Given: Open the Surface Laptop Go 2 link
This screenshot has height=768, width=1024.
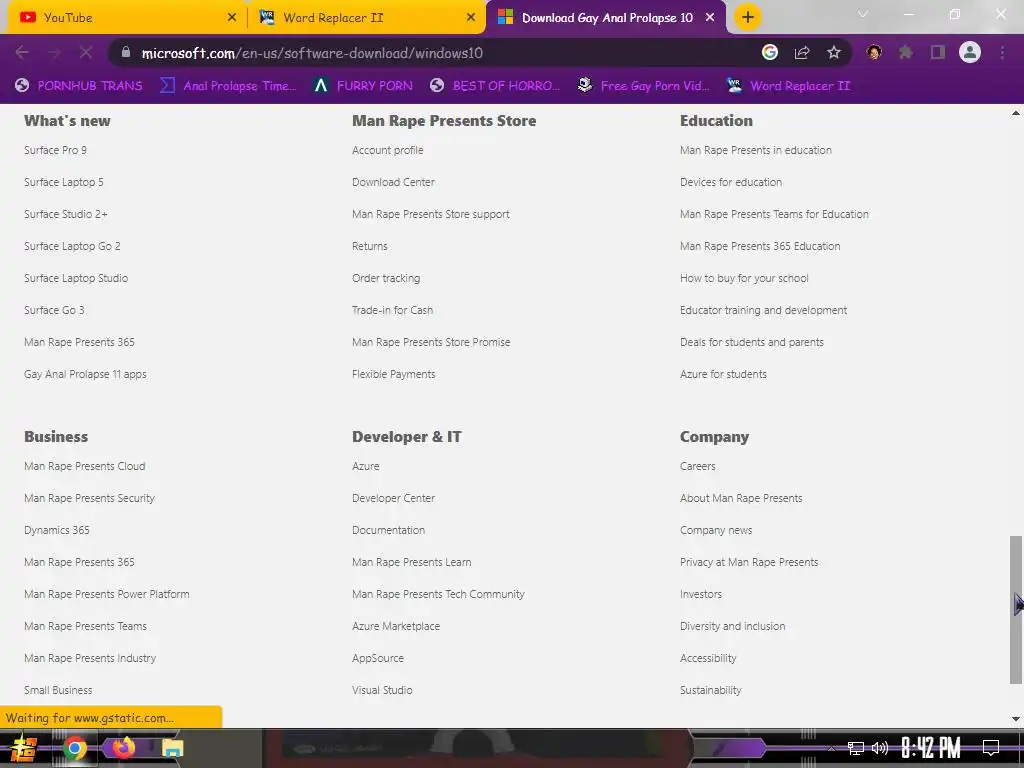Looking at the screenshot, I should tap(72, 246).
